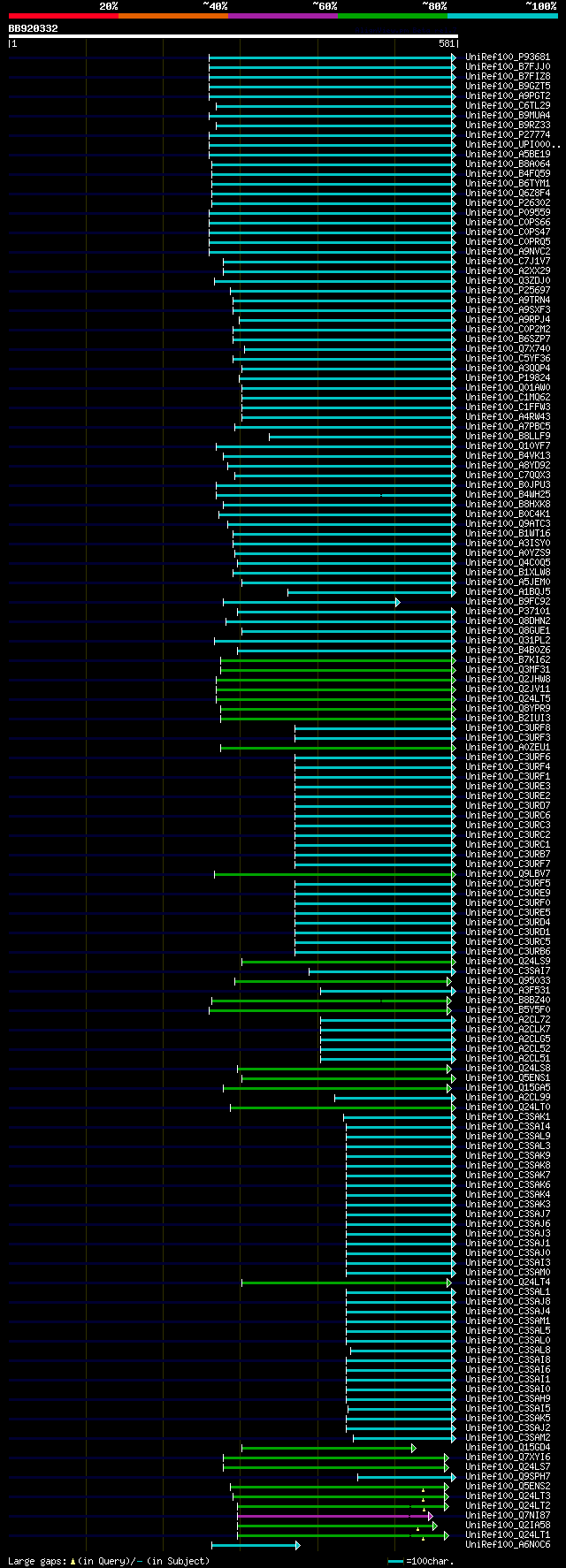Click the UniRef100_C3SAK1 label
The image size is (566, 1568).
[508, 1117]
